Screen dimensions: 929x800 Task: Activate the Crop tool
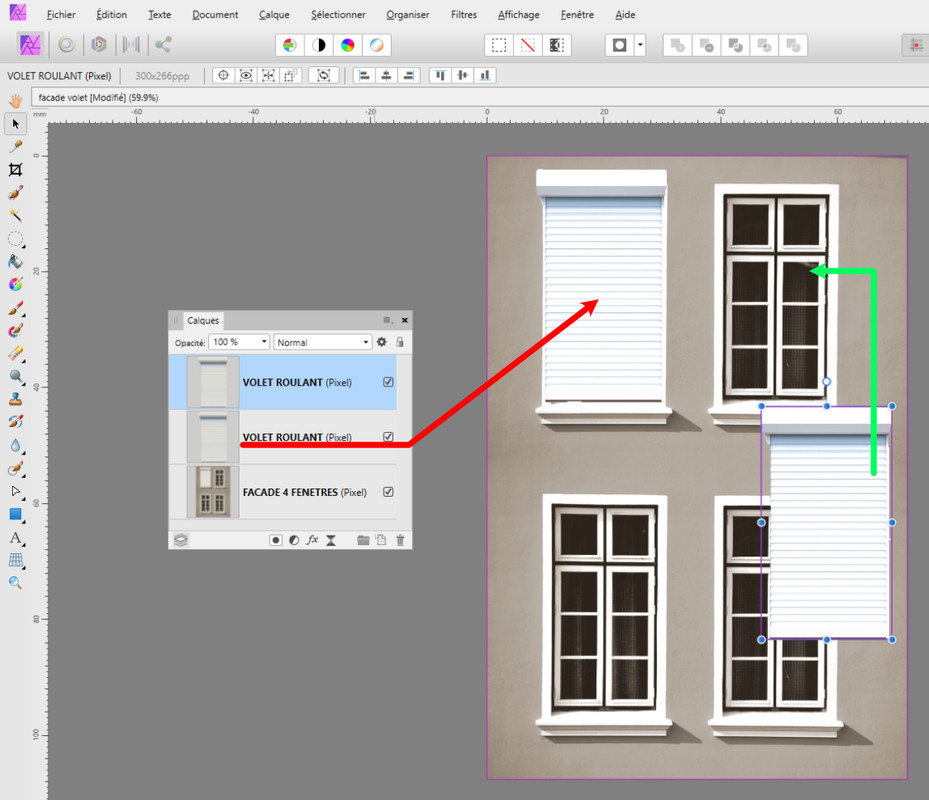tap(15, 169)
